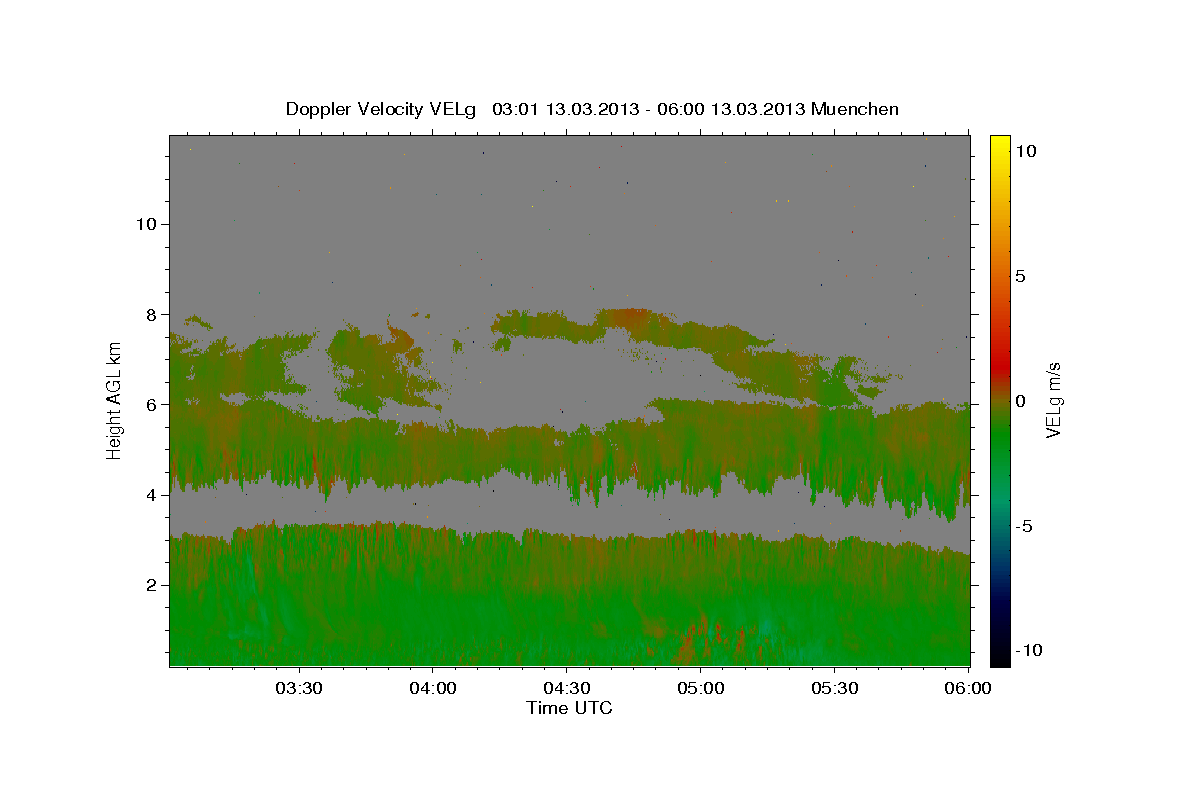Click the colorbar value 0 label

[x=1020, y=401]
